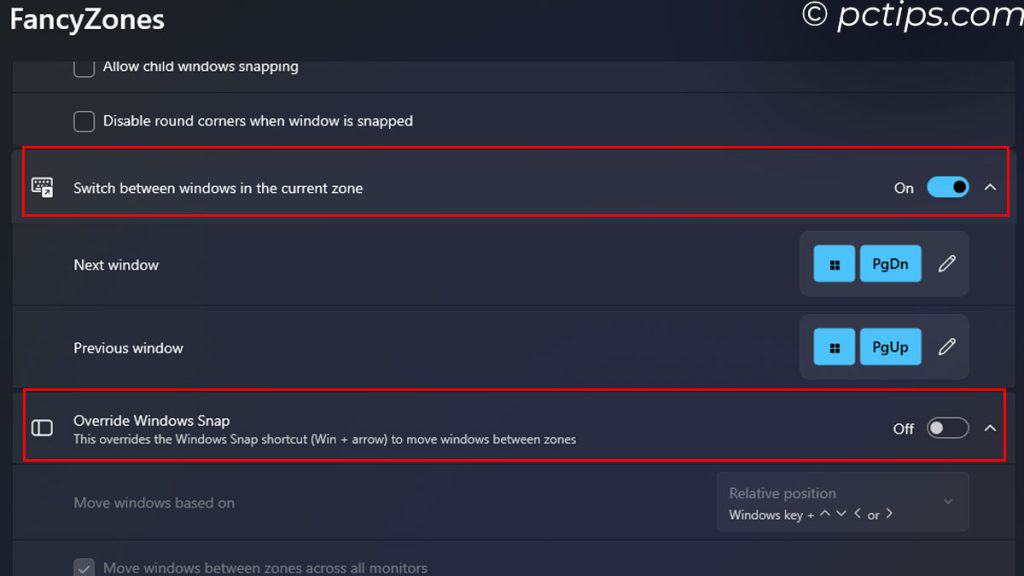Viewport: 1024px width, 576px height.
Task: Check Disable round corners when window is snapped
Action: click(x=85, y=121)
